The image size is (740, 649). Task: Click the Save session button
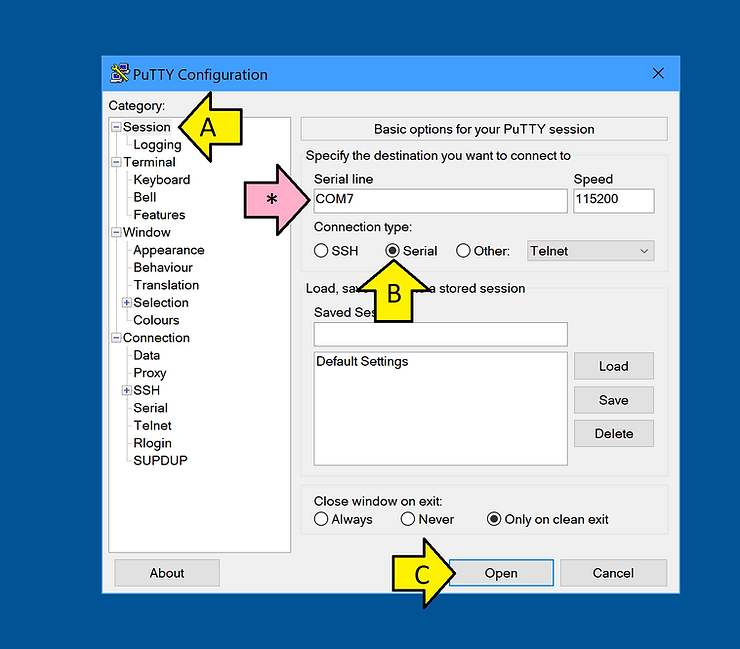tap(613, 400)
